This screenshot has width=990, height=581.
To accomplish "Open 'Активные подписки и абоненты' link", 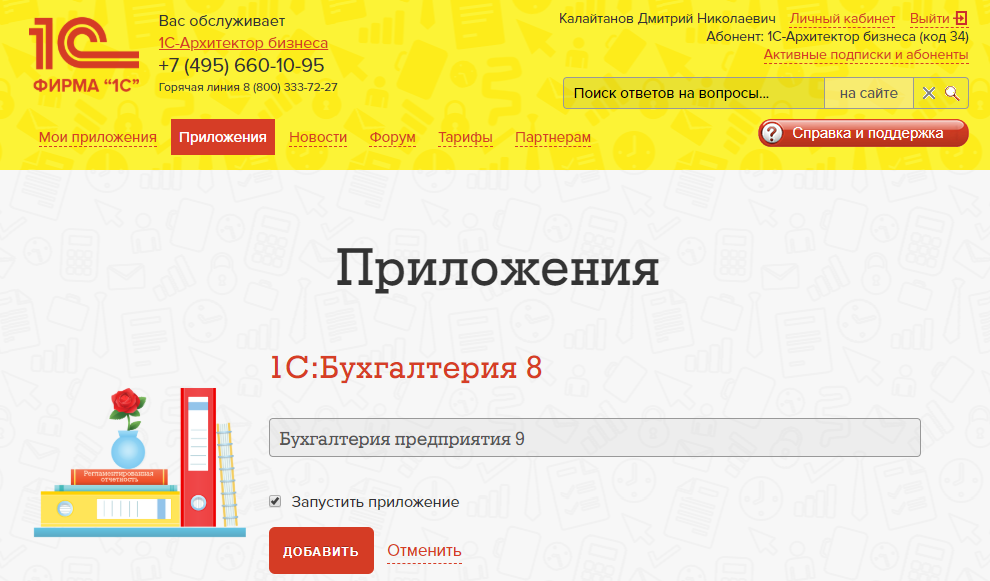I will coord(866,55).
